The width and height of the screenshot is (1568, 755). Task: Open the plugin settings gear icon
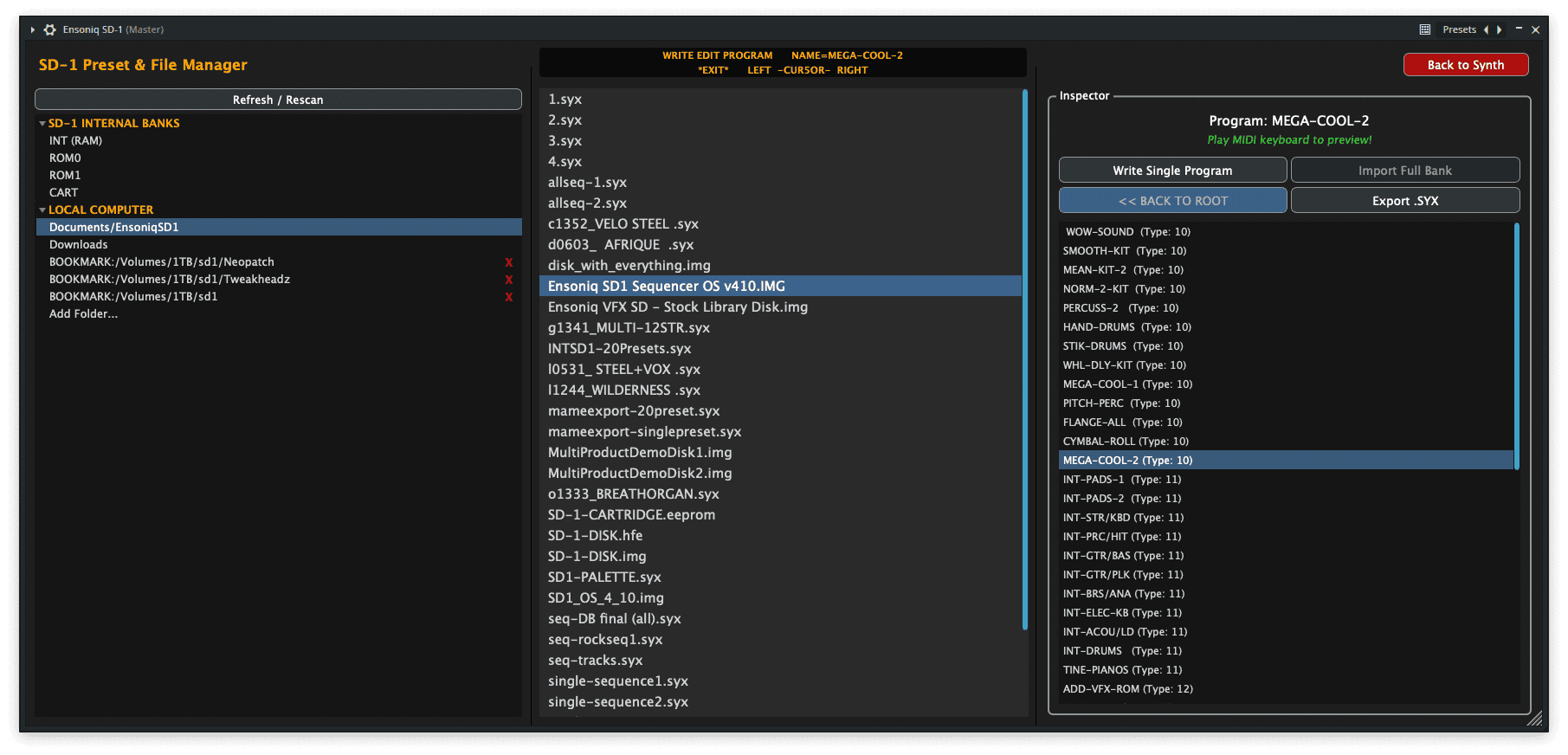coord(50,29)
